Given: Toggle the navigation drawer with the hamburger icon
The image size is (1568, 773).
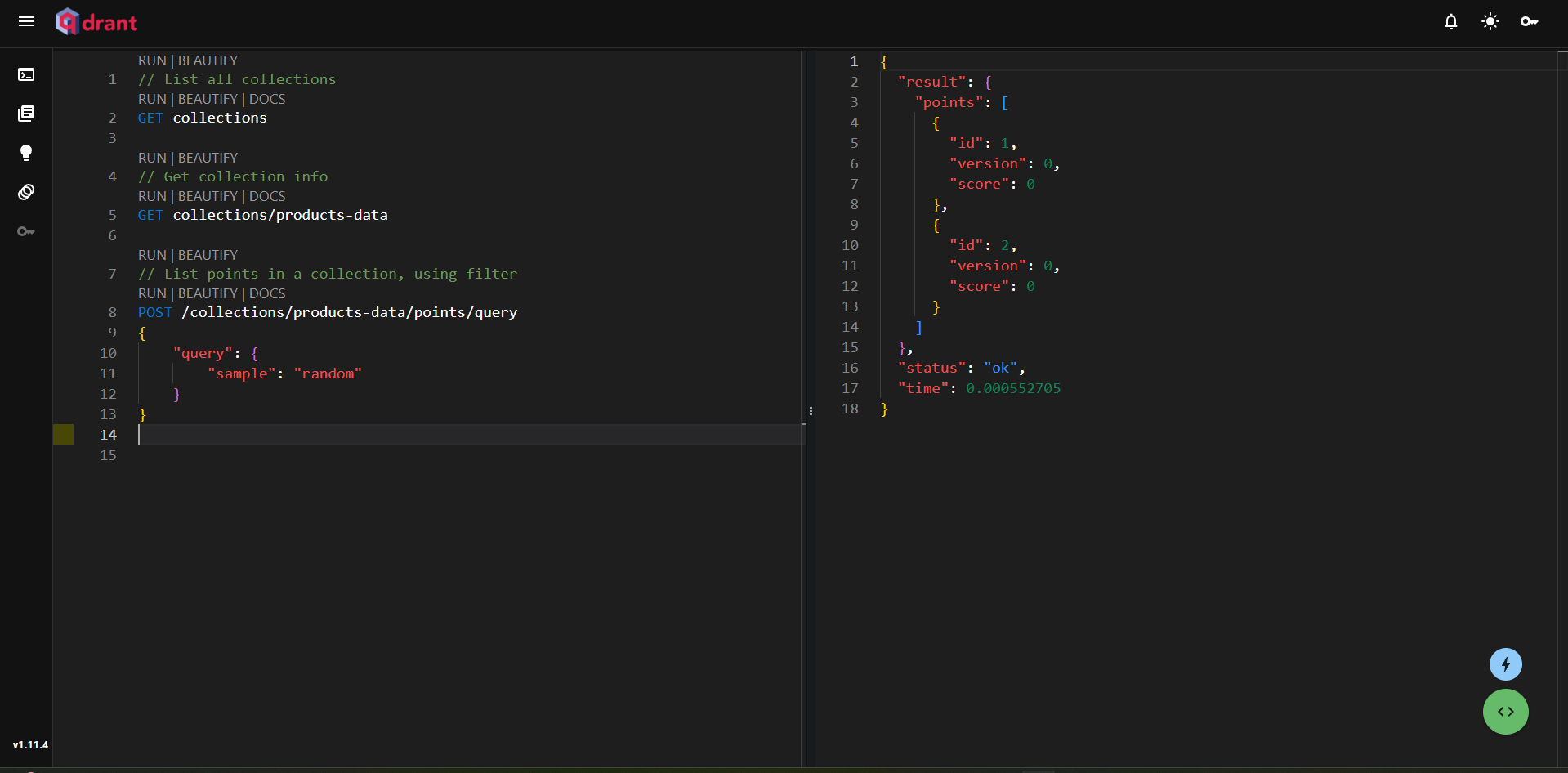Looking at the screenshot, I should pyautogui.click(x=26, y=21).
